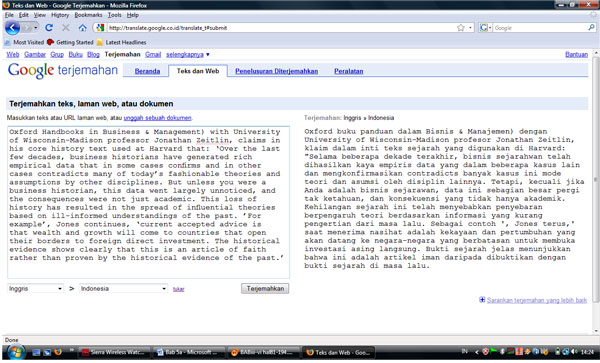Follow the Web link in the Google bar
600x363 pixels.
click(13, 54)
